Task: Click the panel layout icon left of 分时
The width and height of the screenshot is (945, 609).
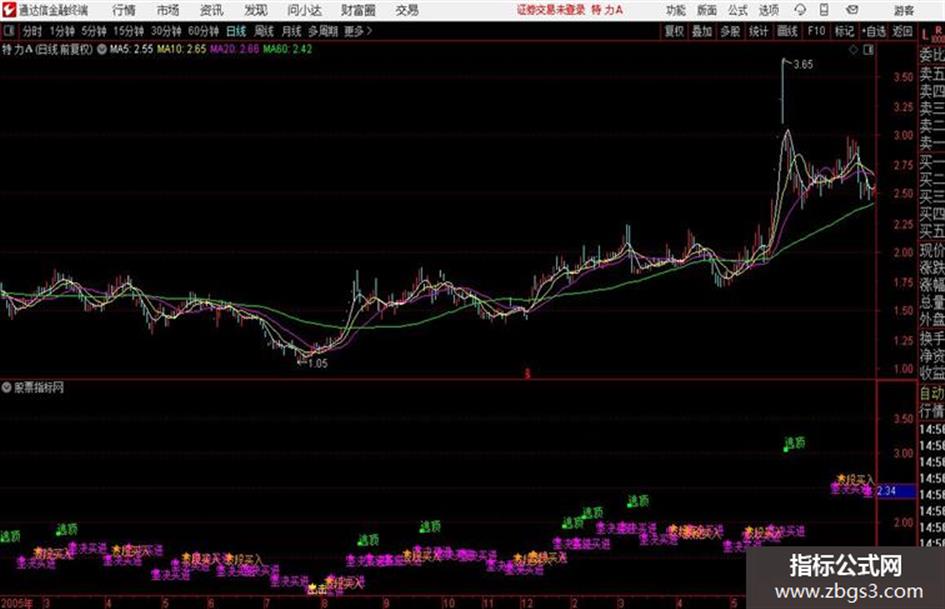Action: (9, 31)
